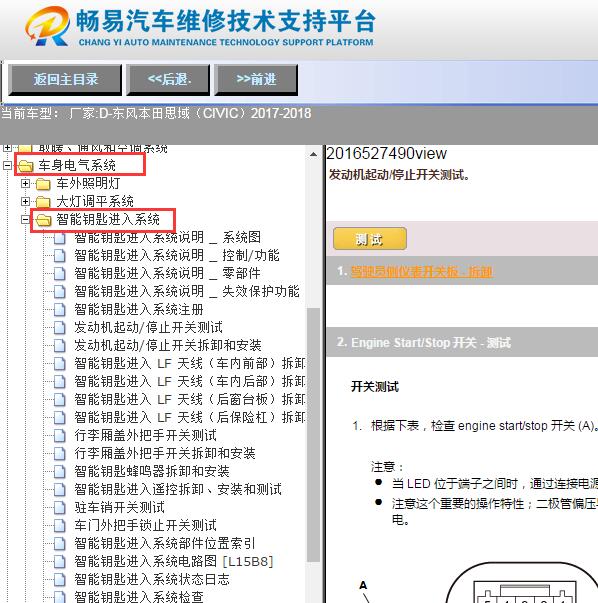Select 车门外把手锁止开关测试 entry
The height and width of the screenshot is (603, 598).
coord(145,525)
